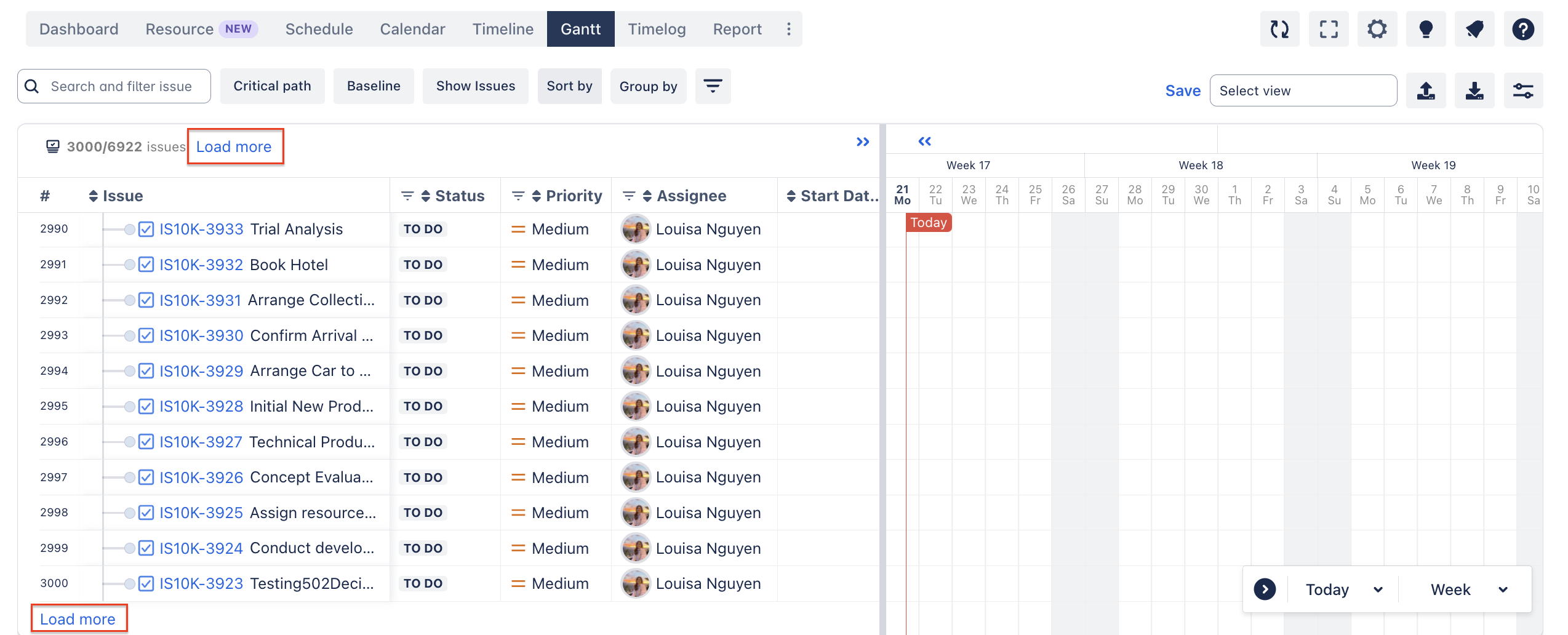Open the Dashboard tab
This screenshot has width=1568, height=635.
tap(79, 29)
